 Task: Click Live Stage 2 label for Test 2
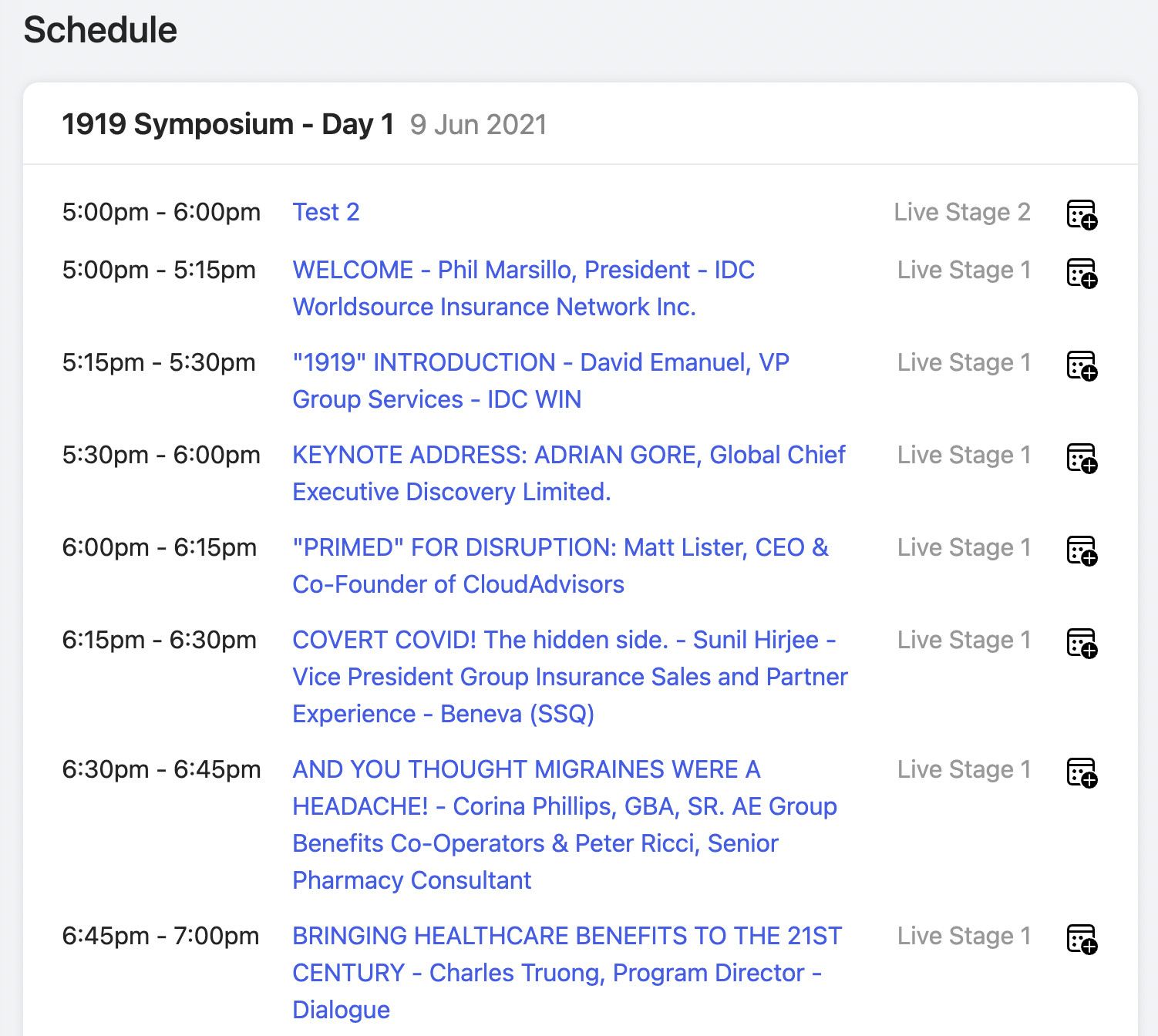coord(962,212)
